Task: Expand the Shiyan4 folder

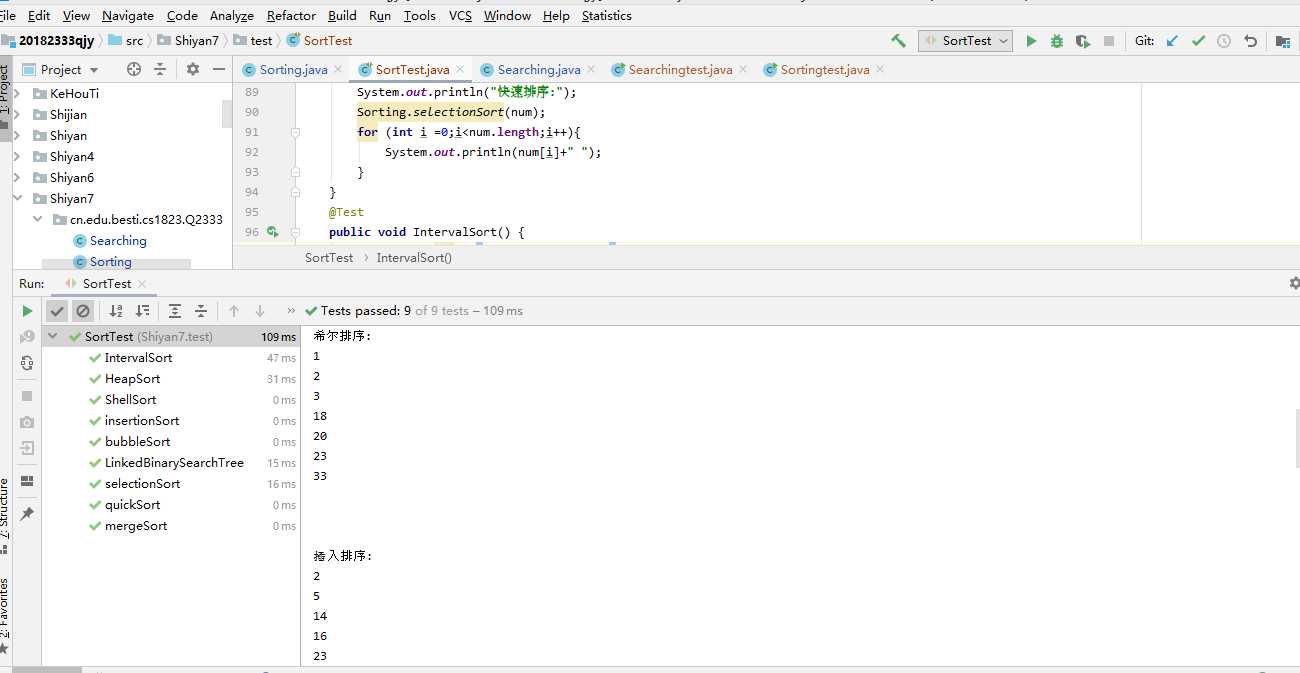Action: (17, 156)
